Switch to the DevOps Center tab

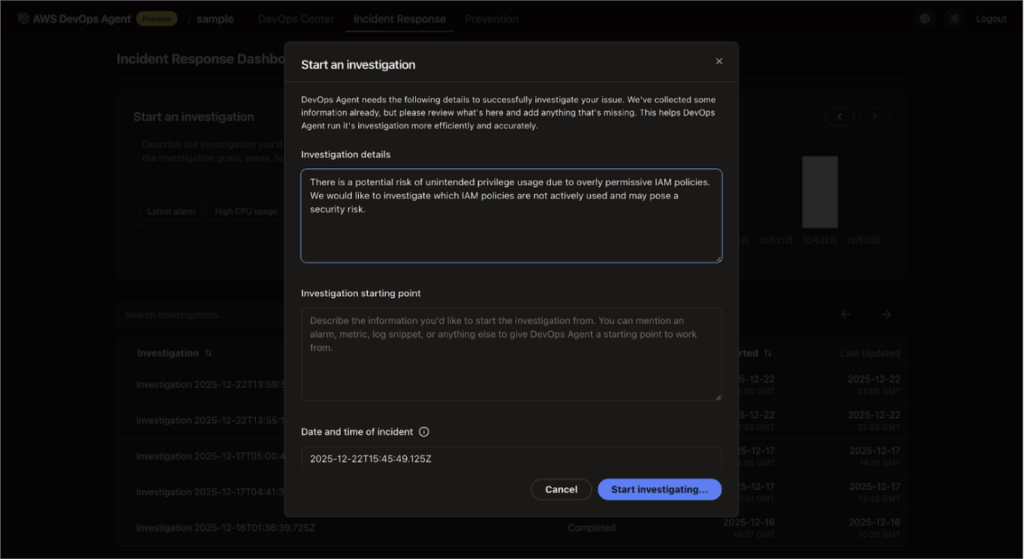click(296, 19)
